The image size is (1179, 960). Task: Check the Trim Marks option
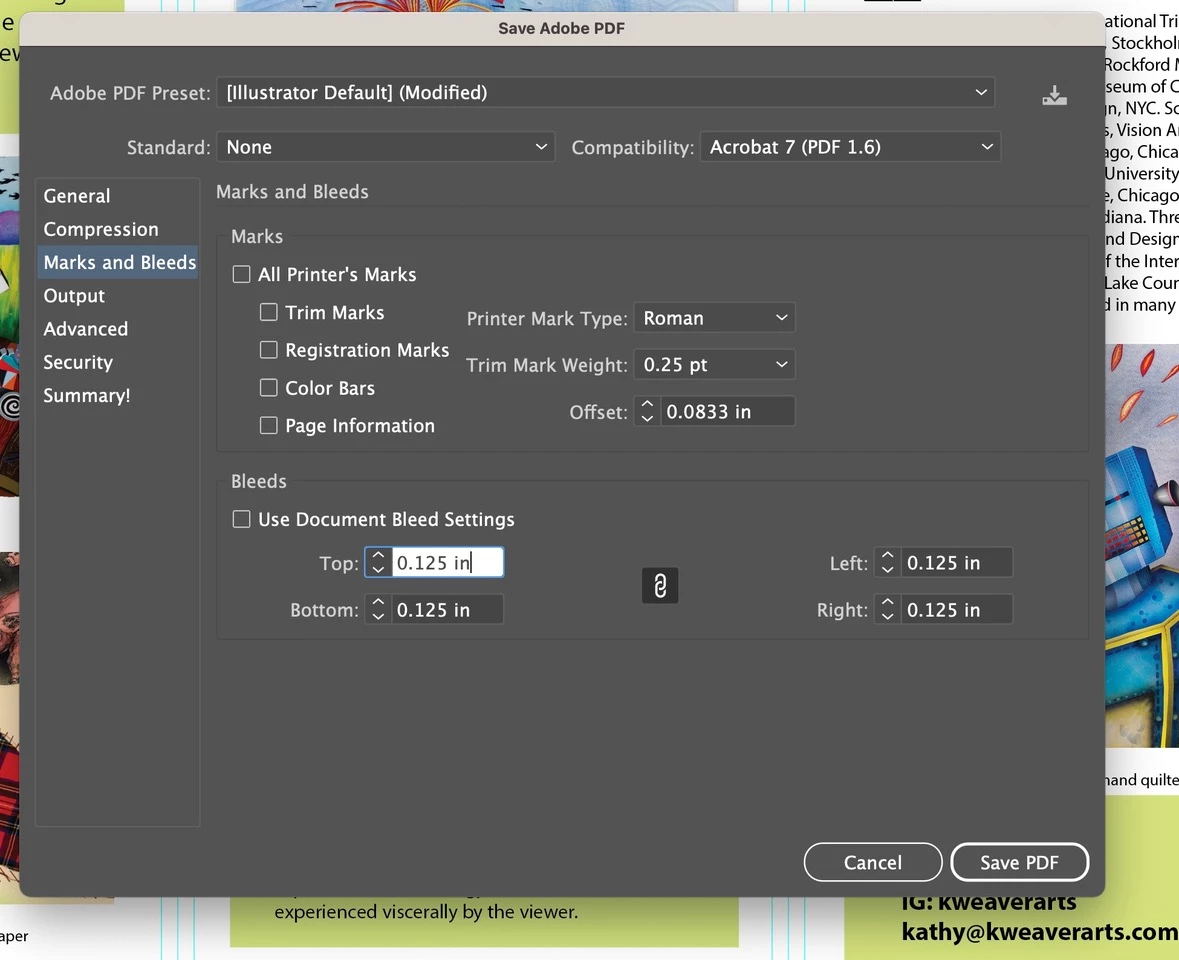click(268, 312)
